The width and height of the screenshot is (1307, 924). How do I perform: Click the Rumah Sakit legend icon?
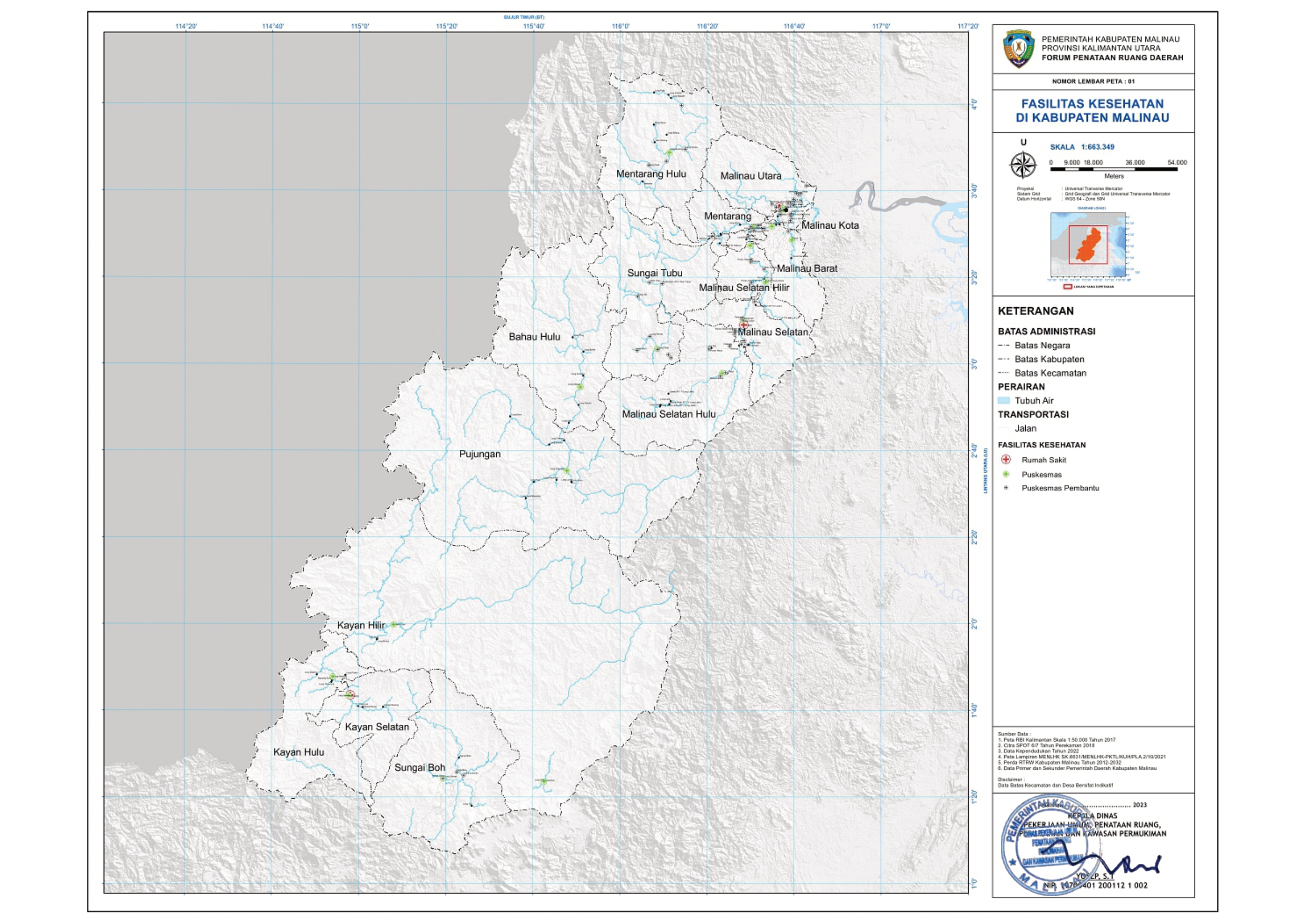(1006, 459)
